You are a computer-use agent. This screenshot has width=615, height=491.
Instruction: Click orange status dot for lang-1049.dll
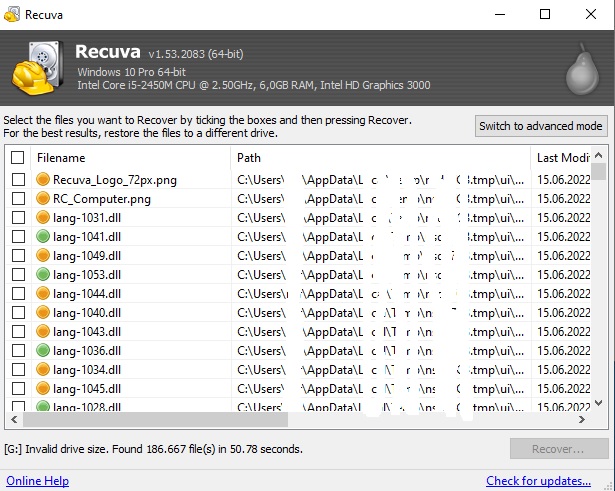tap(43, 255)
